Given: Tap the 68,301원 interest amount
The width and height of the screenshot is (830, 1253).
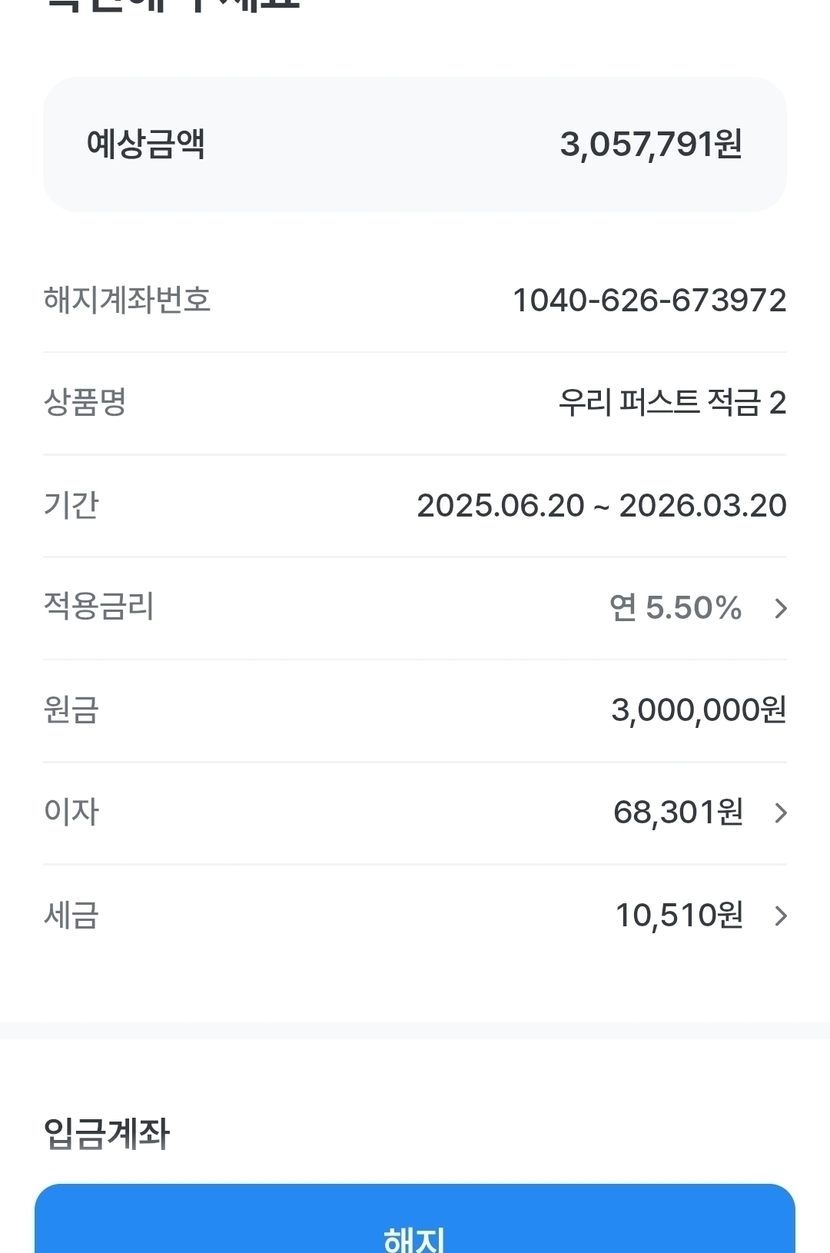Looking at the screenshot, I should pyautogui.click(x=678, y=812).
